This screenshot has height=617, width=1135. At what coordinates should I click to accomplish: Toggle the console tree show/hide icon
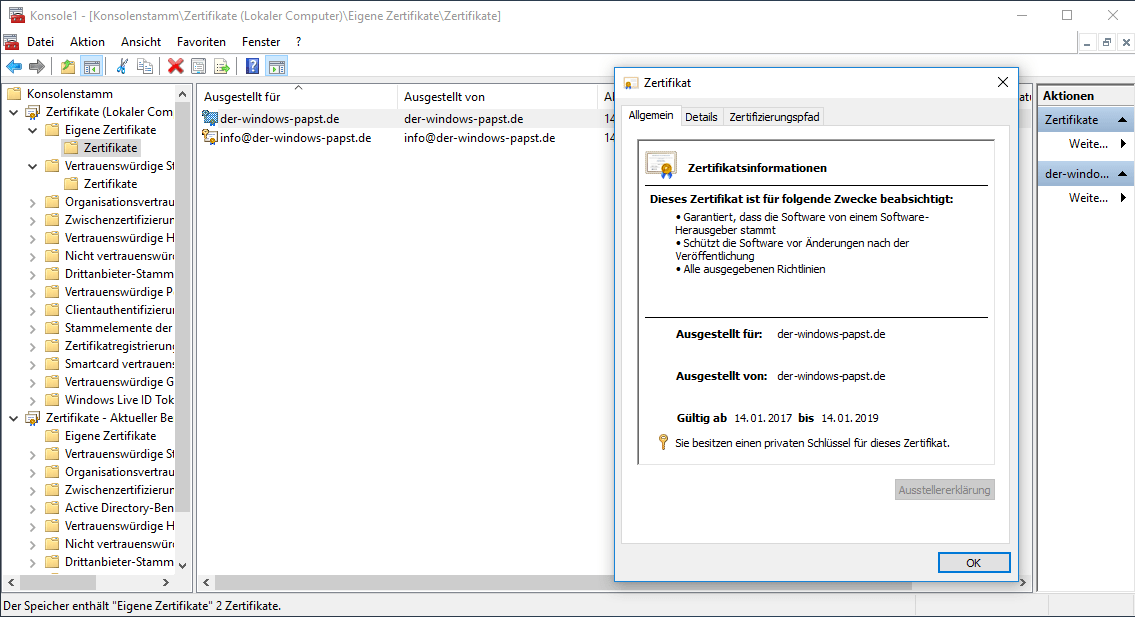(x=91, y=66)
